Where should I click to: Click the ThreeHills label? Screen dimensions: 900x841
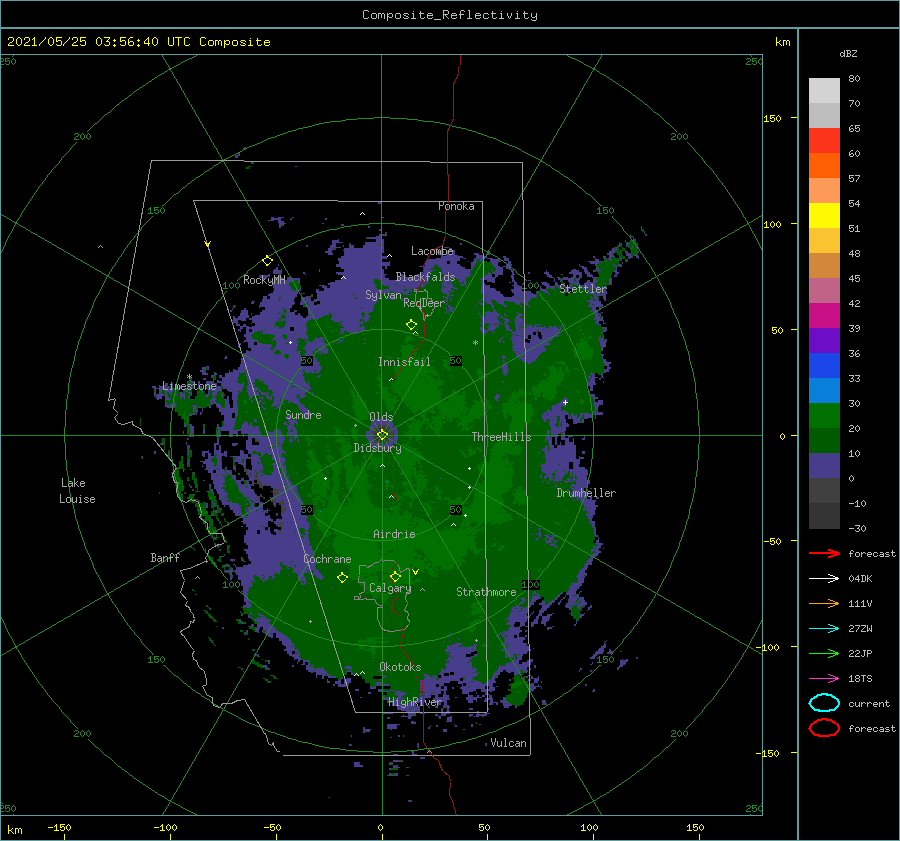point(502,437)
